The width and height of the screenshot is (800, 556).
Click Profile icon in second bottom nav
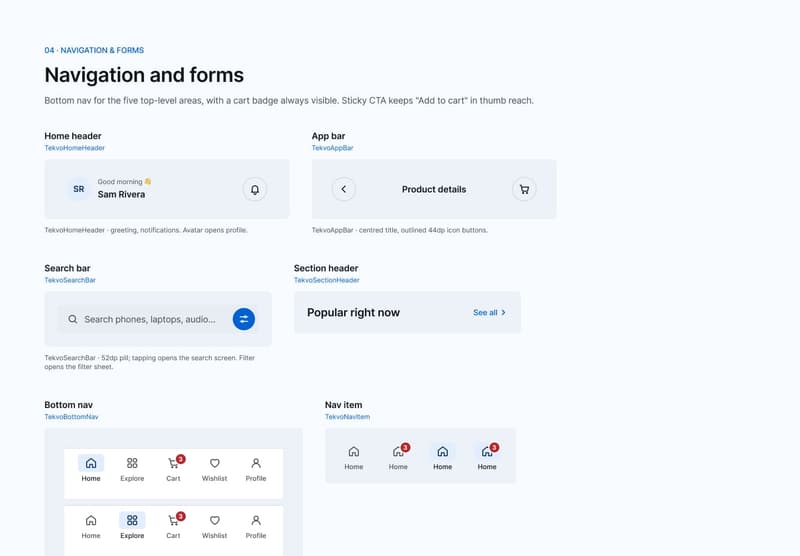coord(256,520)
